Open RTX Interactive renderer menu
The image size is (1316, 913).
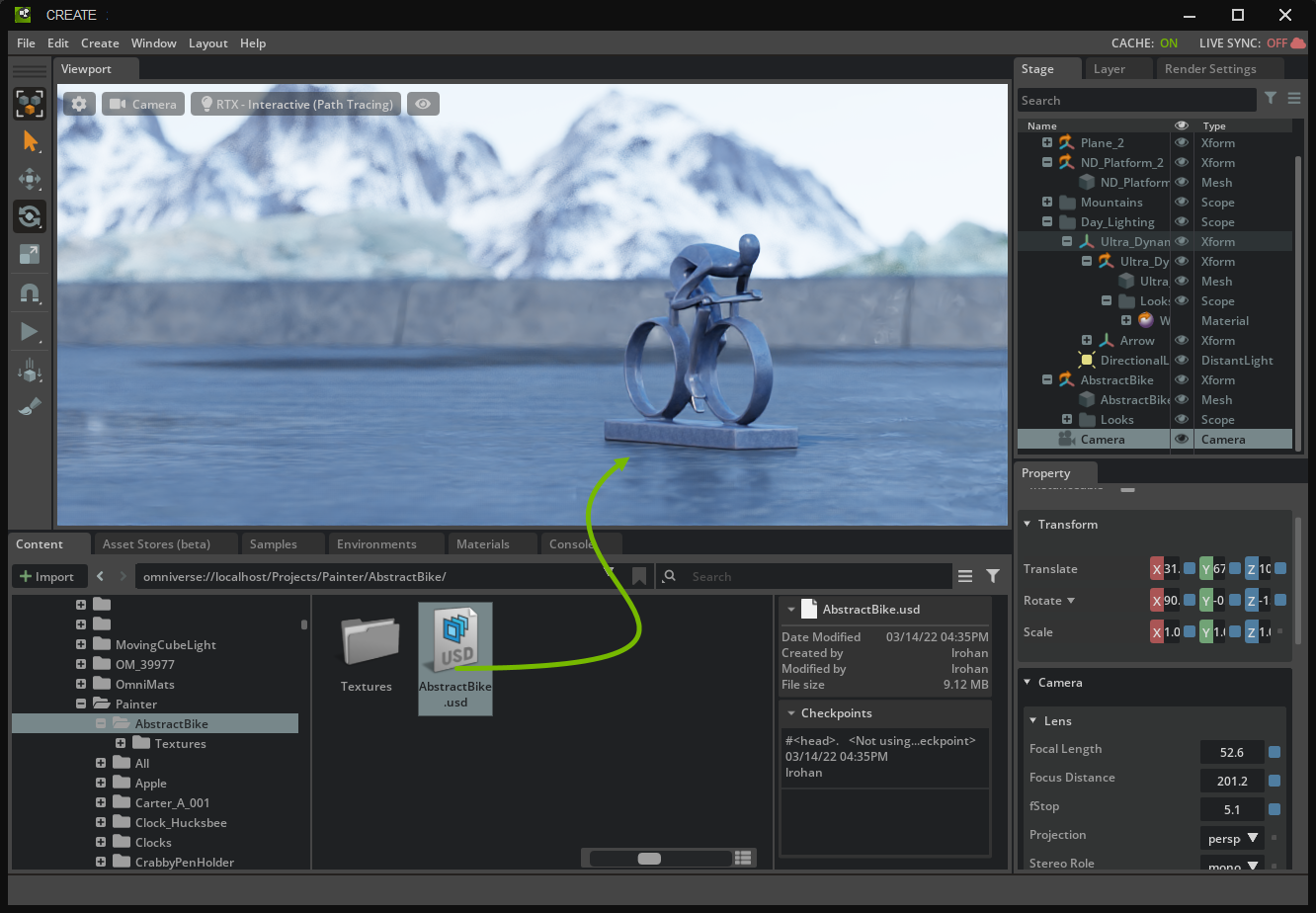(296, 104)
